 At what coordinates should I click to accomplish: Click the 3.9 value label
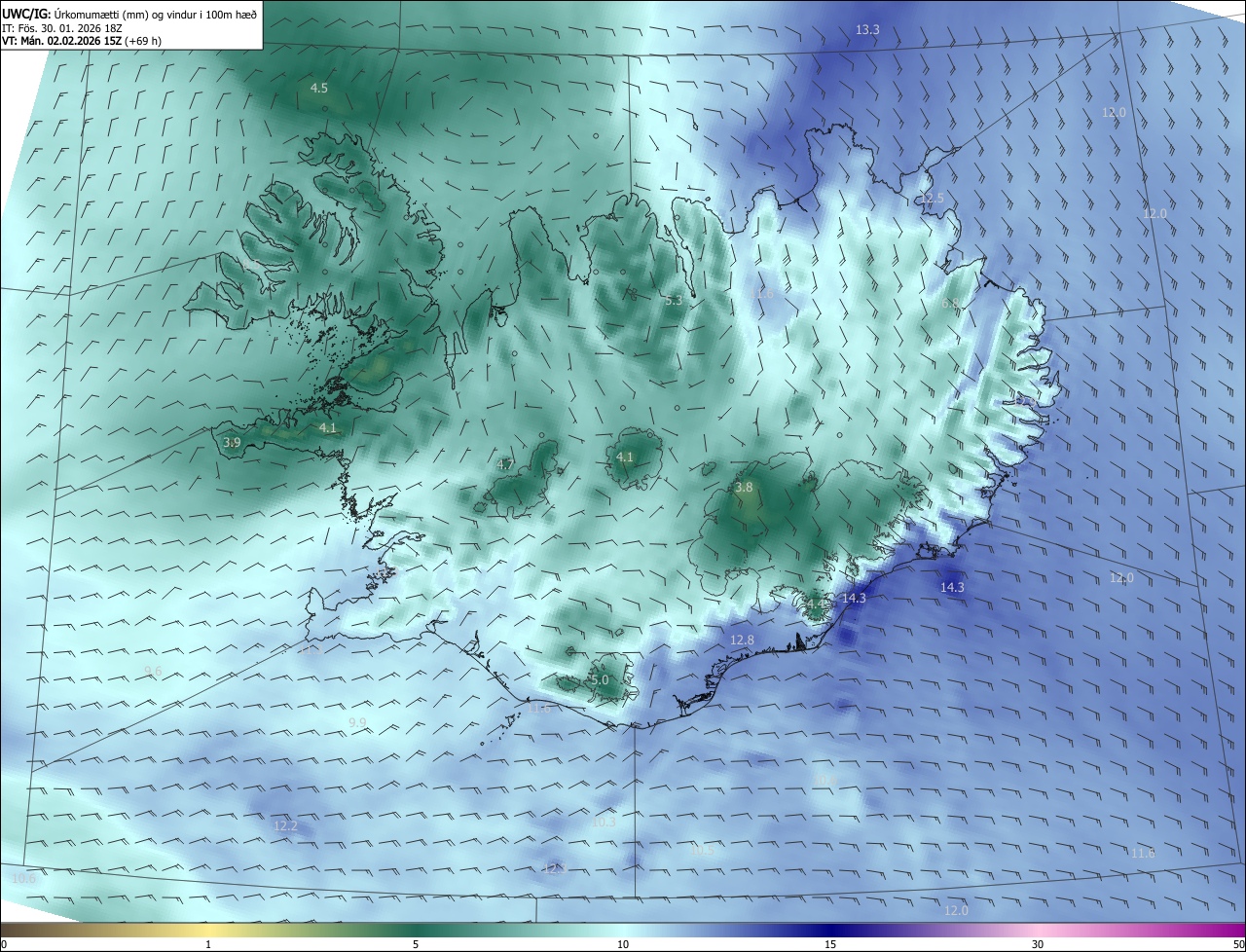232,443
